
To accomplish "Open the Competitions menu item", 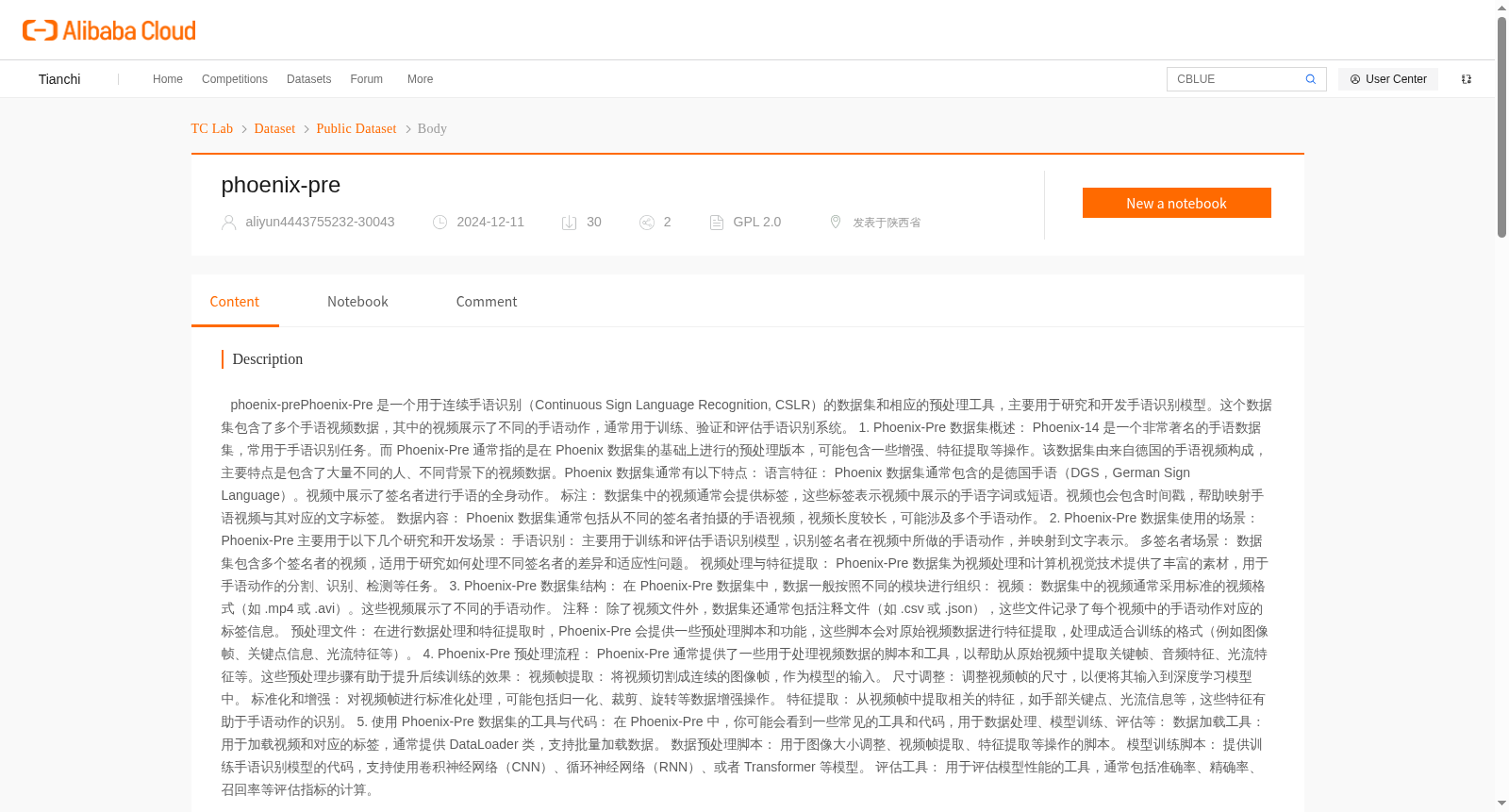I will click(235, 79).
